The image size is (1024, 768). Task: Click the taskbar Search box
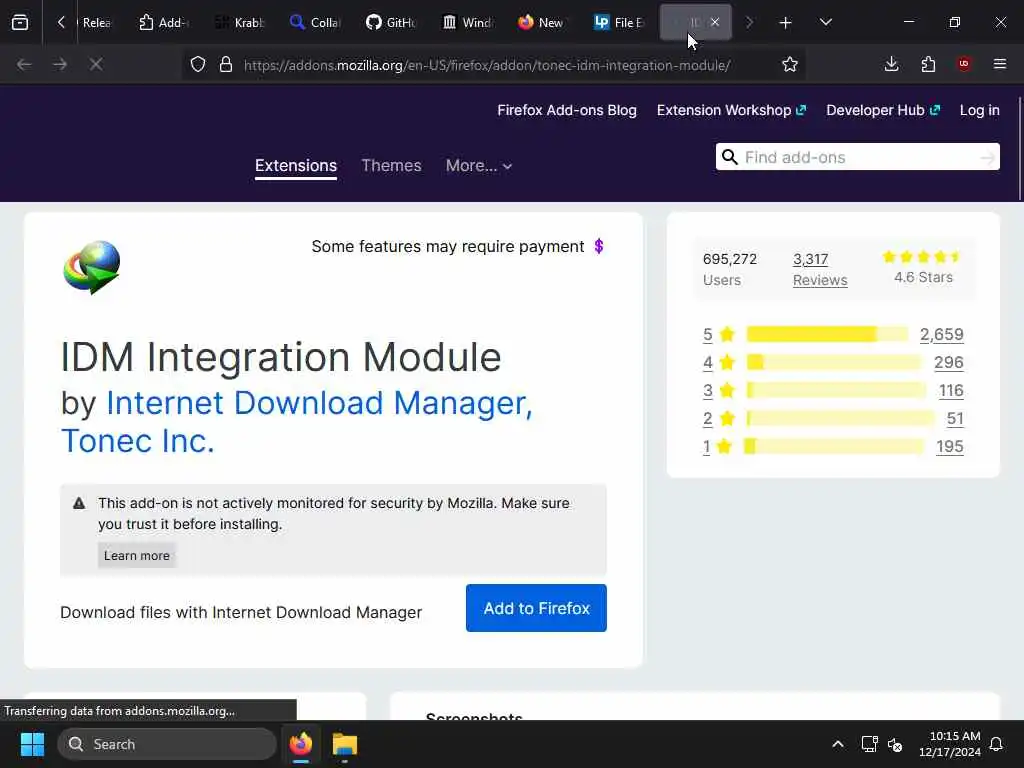(167, 744)
